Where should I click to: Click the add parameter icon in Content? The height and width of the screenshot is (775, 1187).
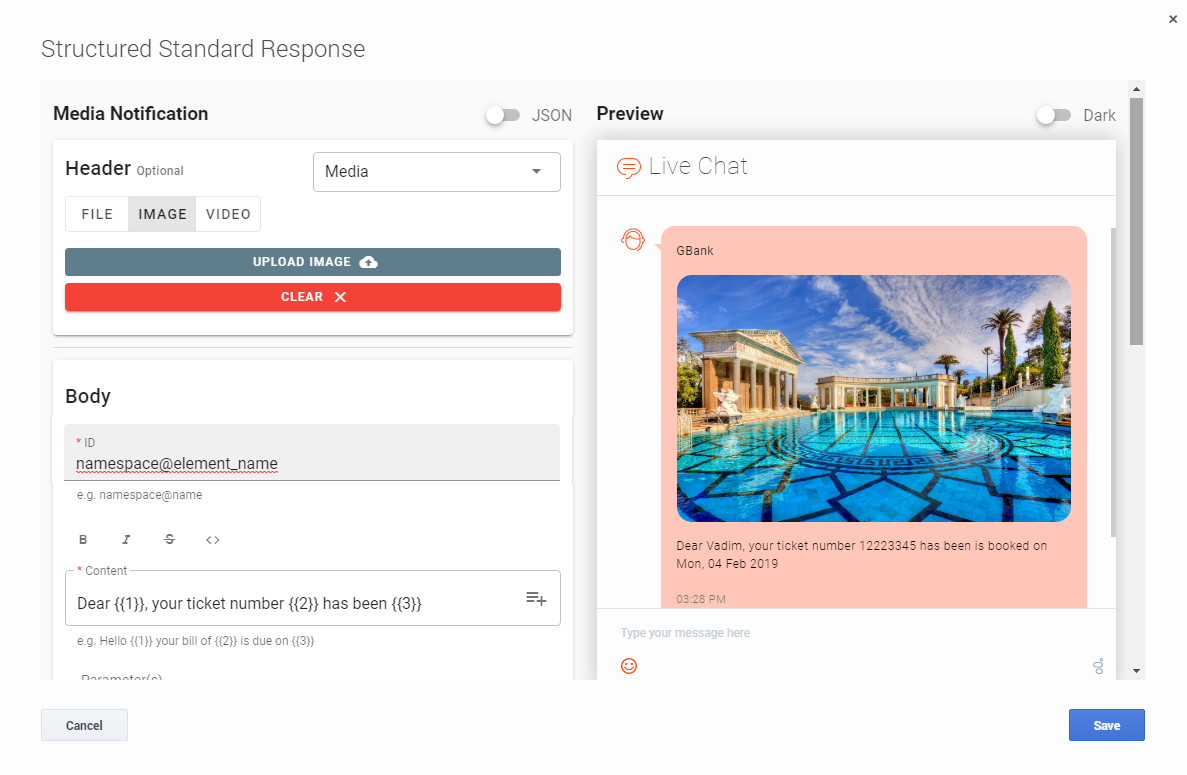coord(536,598)
